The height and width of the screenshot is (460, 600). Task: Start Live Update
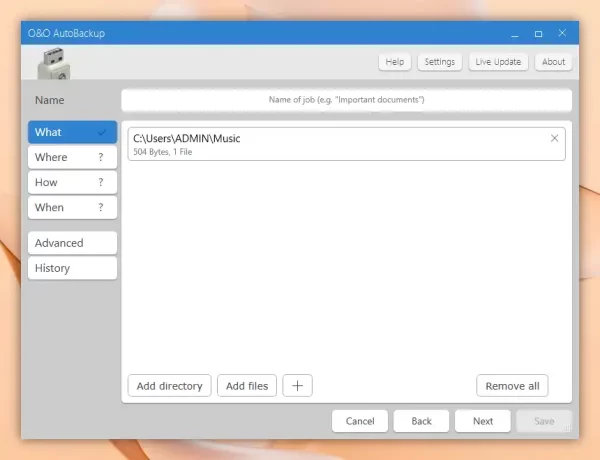498,62
